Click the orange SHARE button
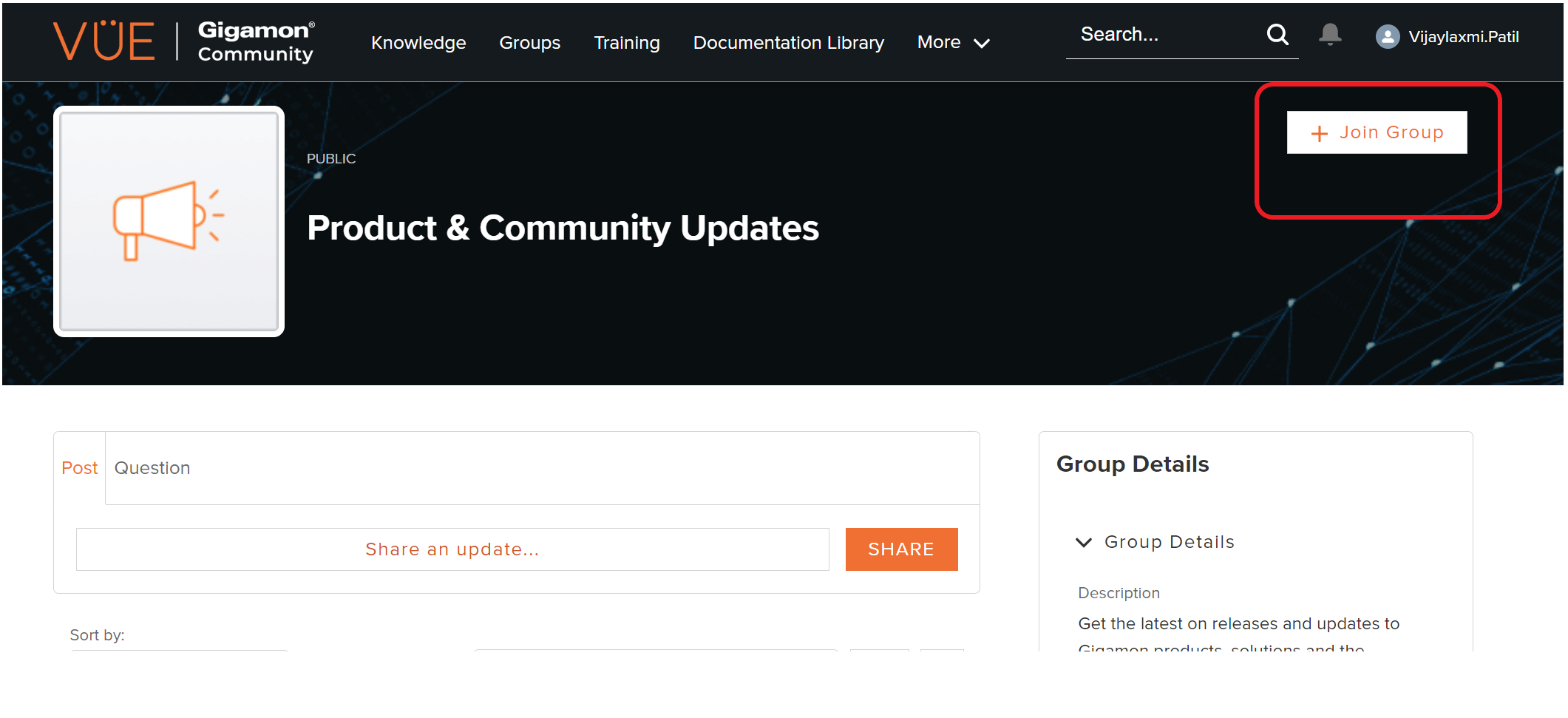This screenshot has width=1568, height=718. coord(901,549)
